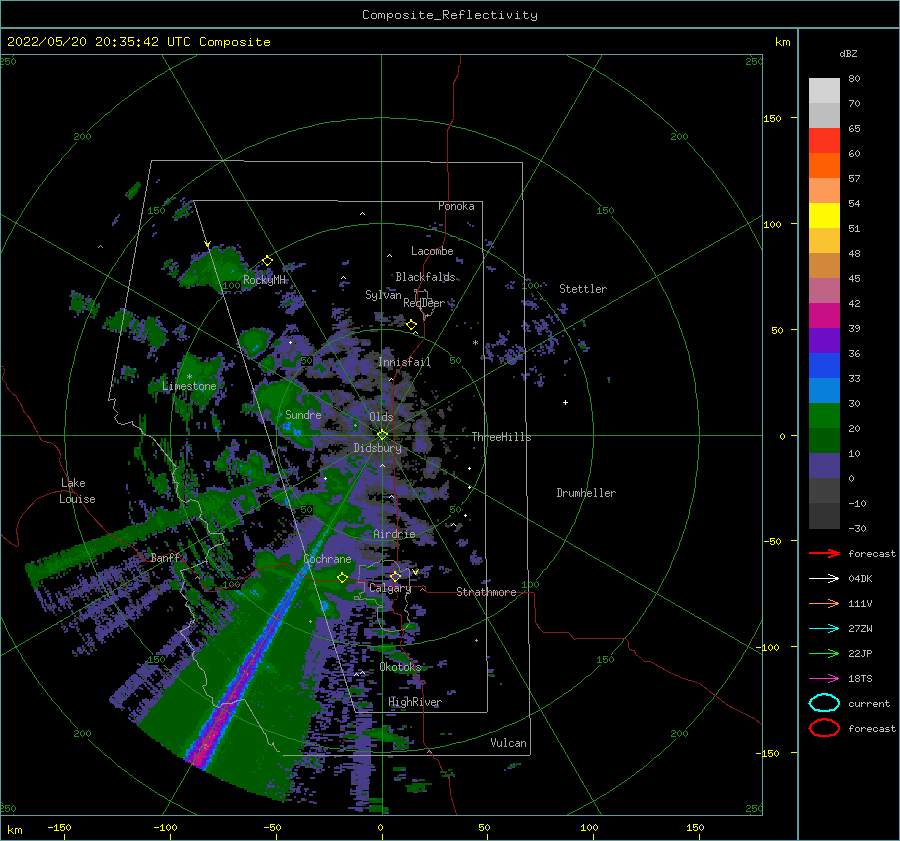Pick the yellow 51-54 dBZ swatch
Viewport: 900px width, 841px height.
824,216
